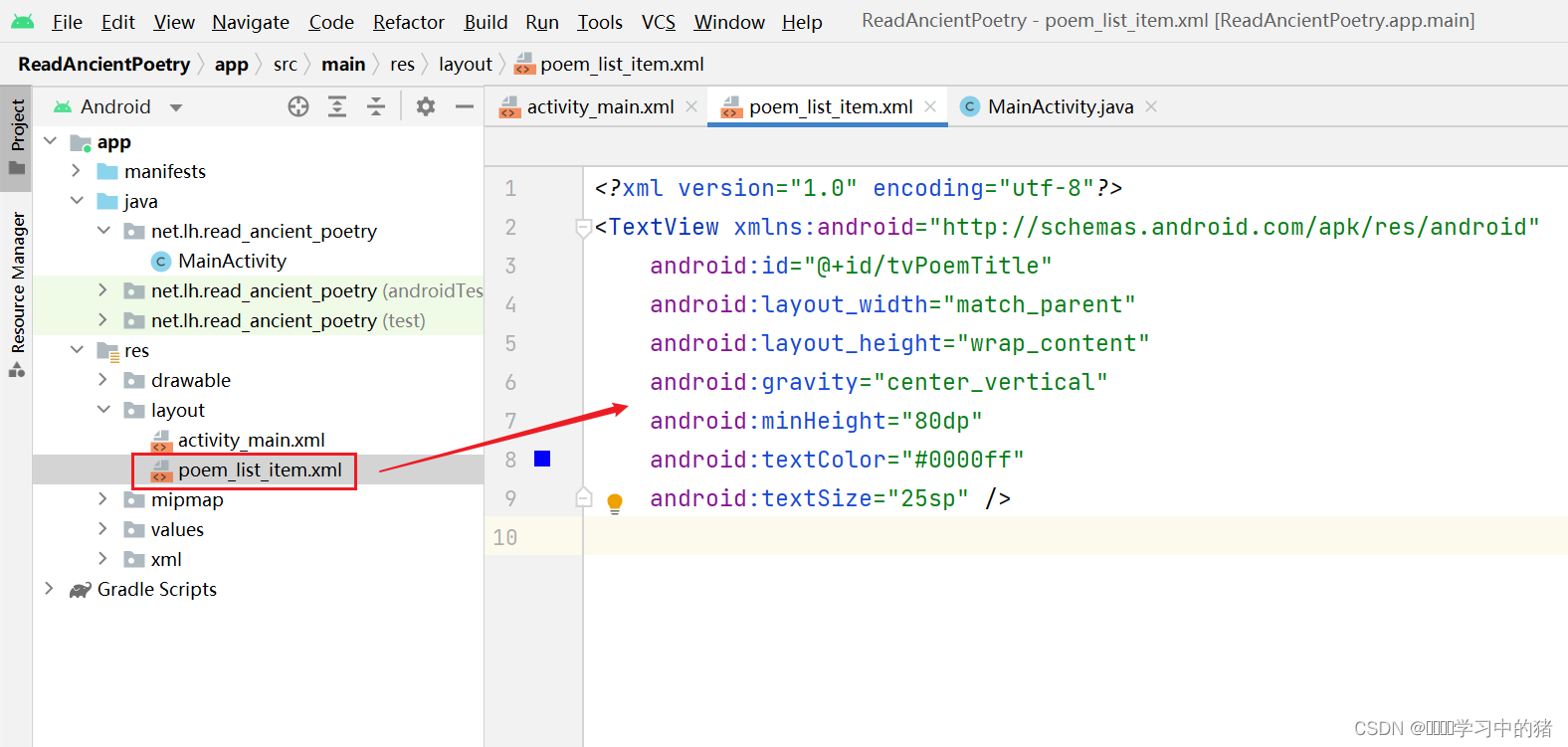Close the MainActivity.java tab
This screenshot has height=747, width=1568.
pyautogui.click(x=1151, y=106)
